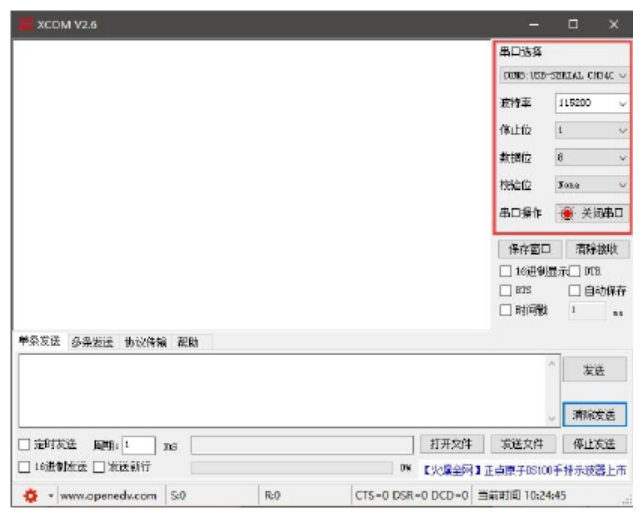This screenshot has height=516, width=640.
Task: Close the XCOM V2.6 window
Action: [613, 24]
